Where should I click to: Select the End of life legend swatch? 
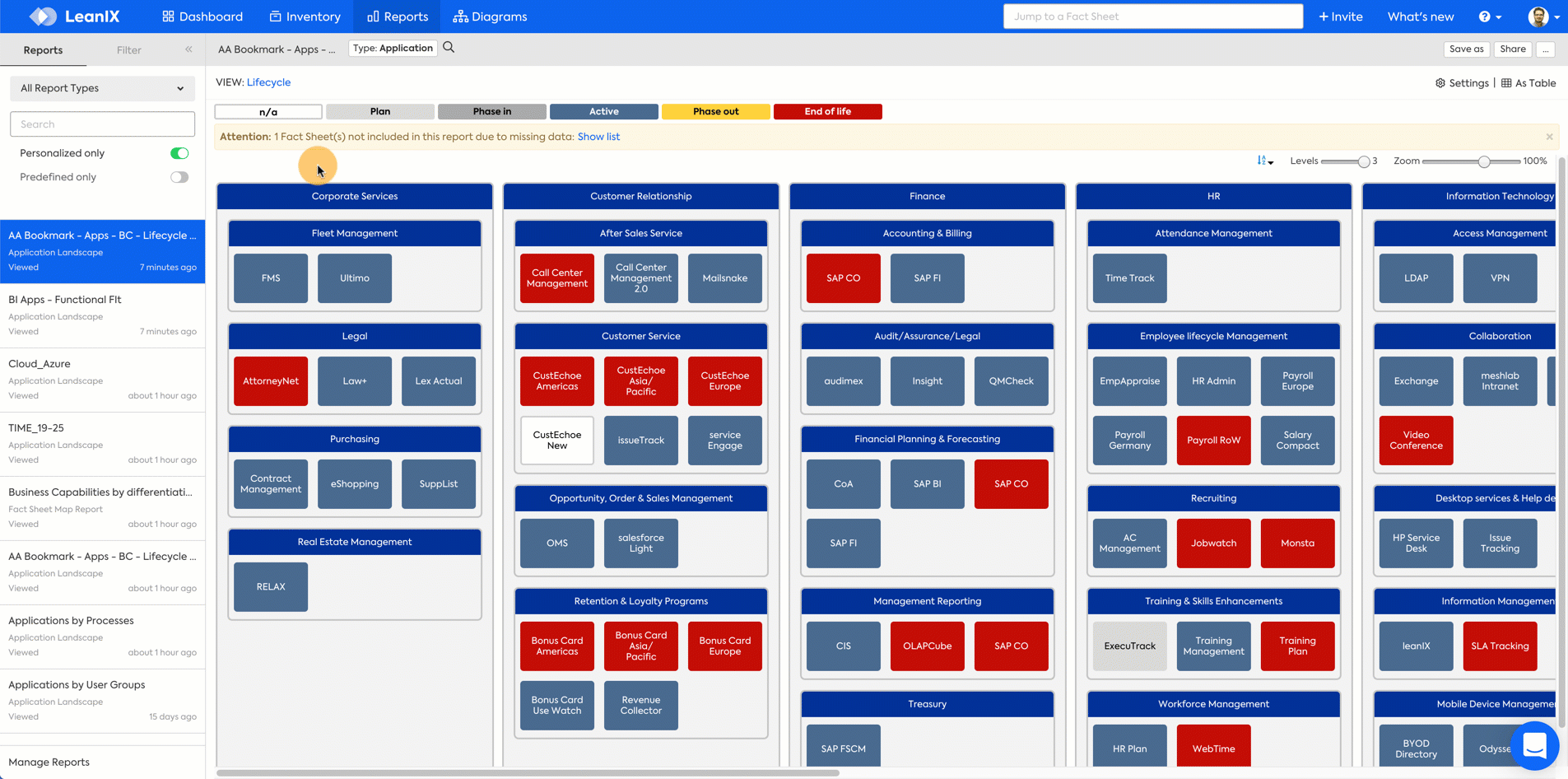point(827,112)
